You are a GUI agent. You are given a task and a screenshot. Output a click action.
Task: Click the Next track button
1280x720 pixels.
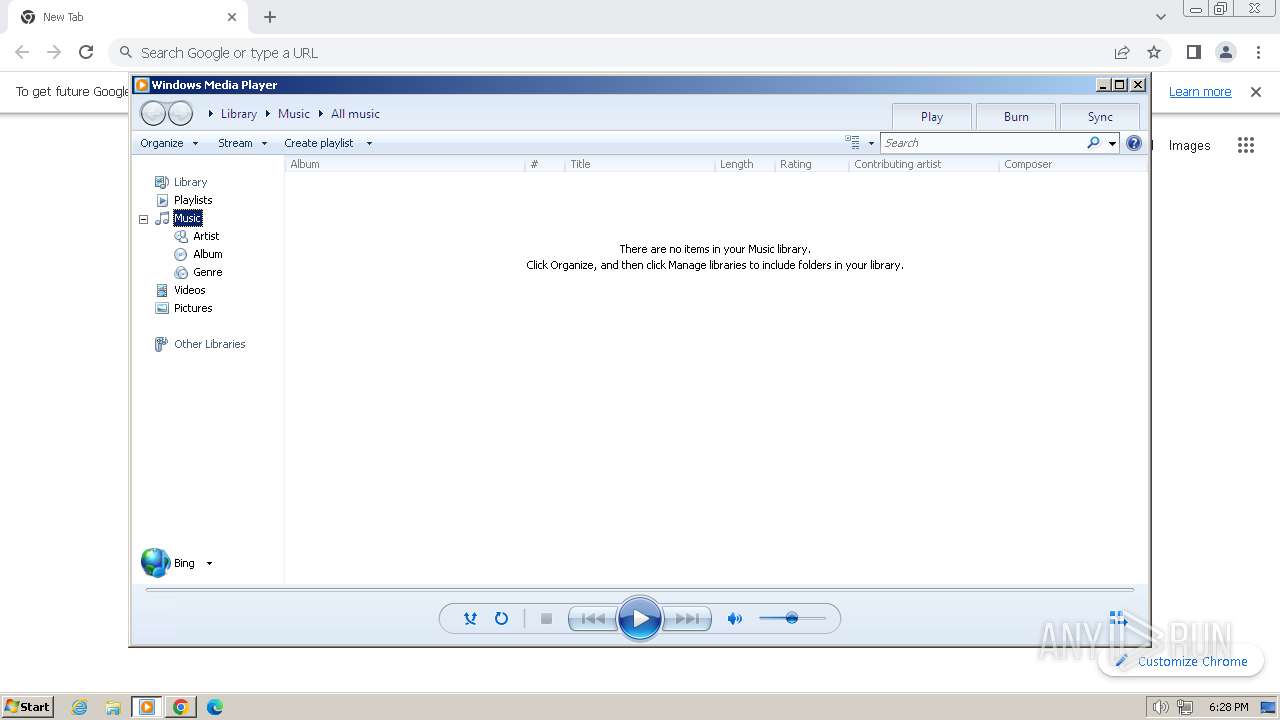point(687,619)
